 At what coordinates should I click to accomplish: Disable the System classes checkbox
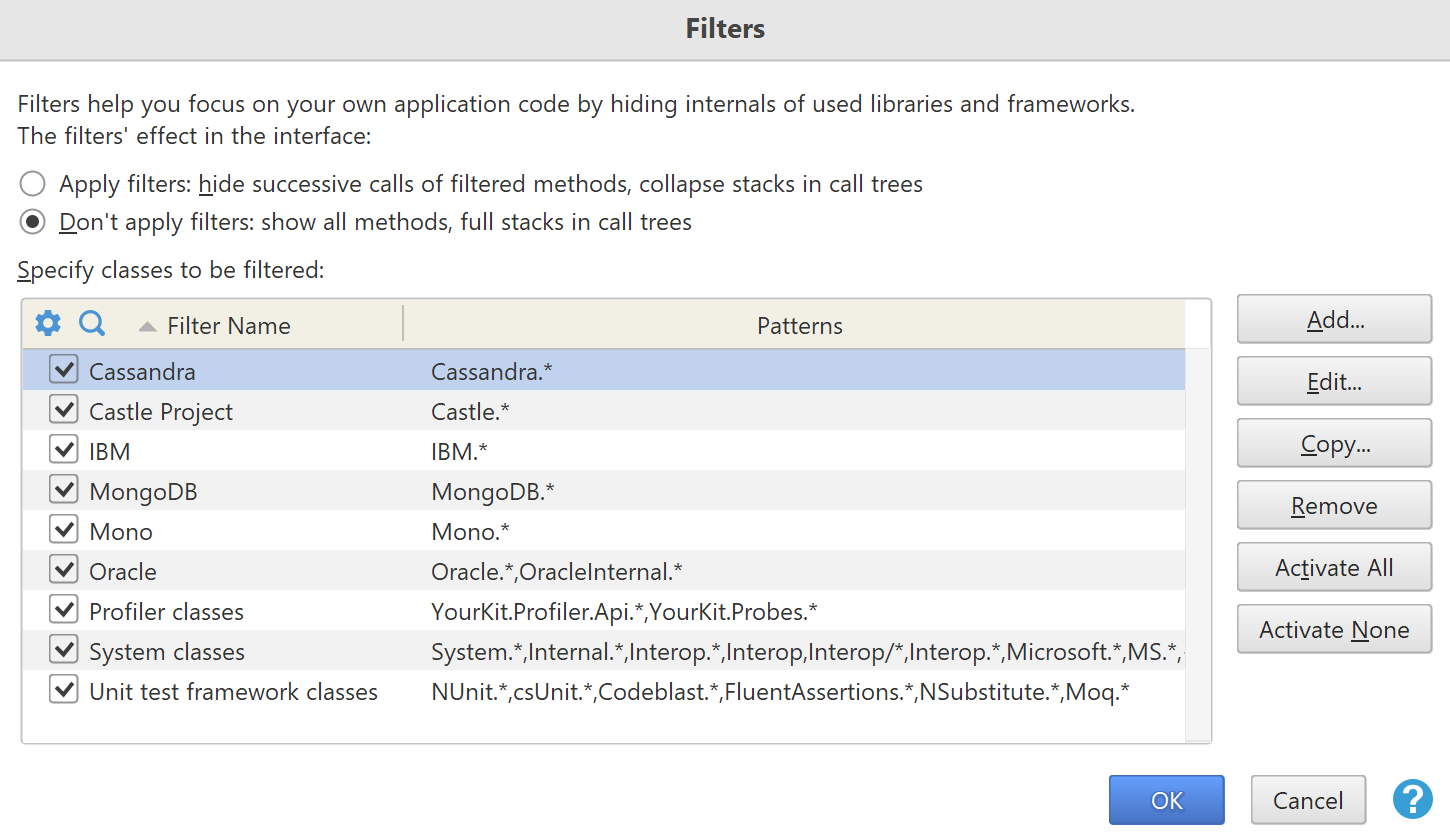click(64, 650)
